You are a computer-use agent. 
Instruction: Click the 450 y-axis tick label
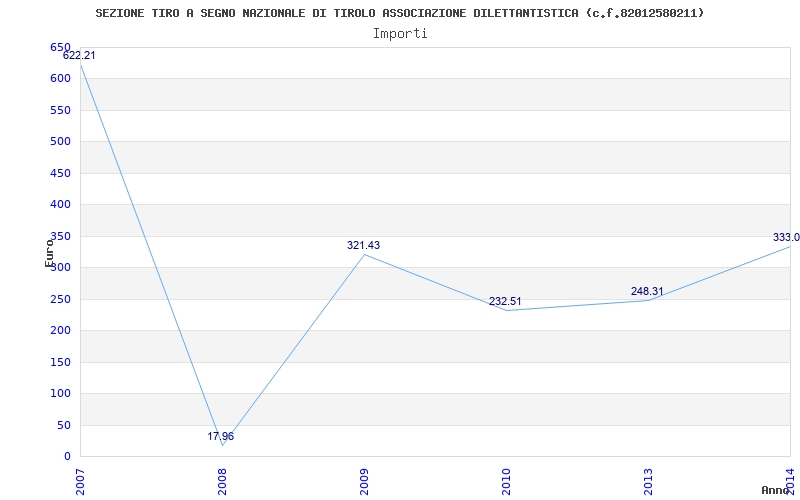click(x=60, y=173)
